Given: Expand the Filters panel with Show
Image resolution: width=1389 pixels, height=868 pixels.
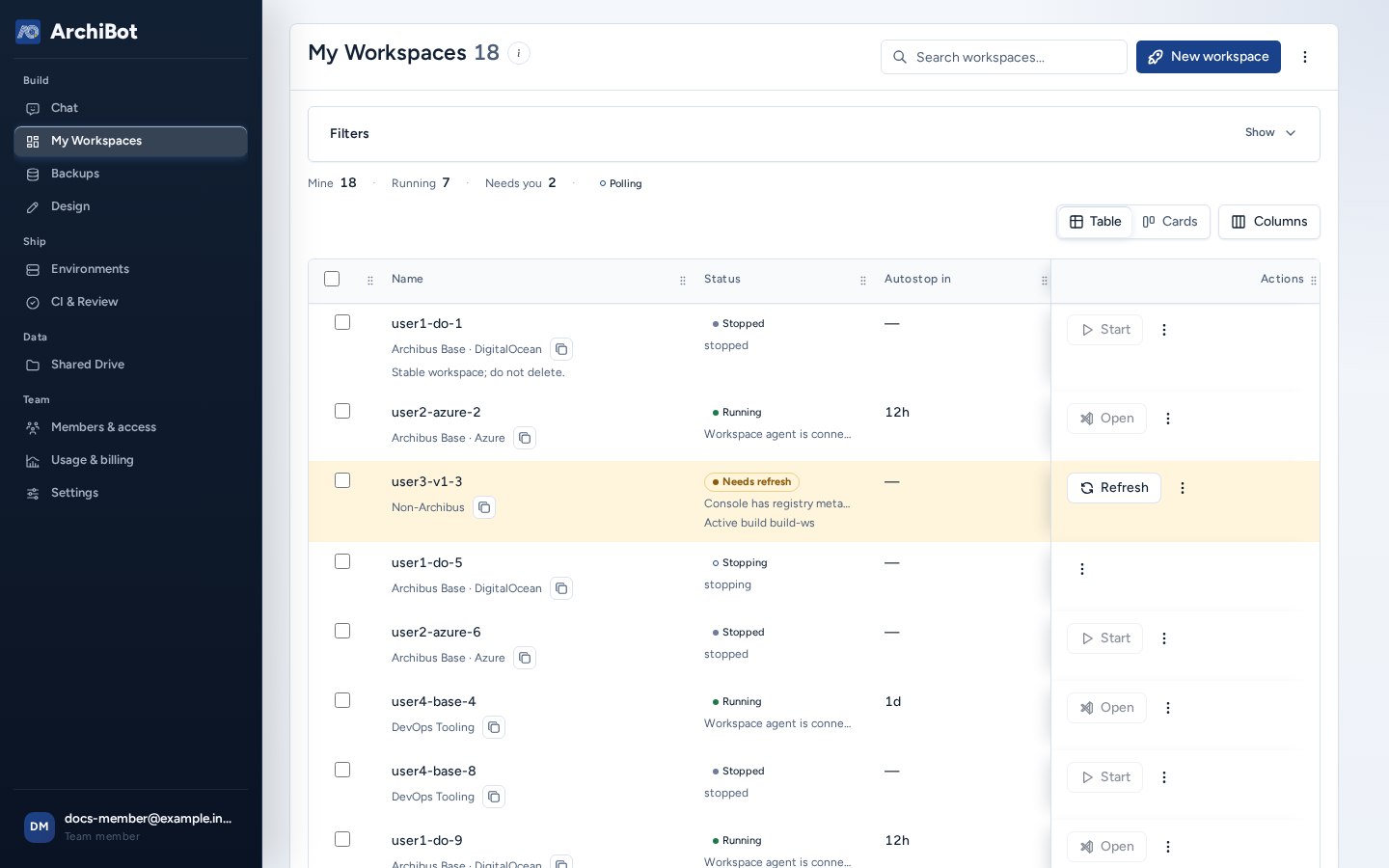Looking at the screenshot, I should [1270, 133].
